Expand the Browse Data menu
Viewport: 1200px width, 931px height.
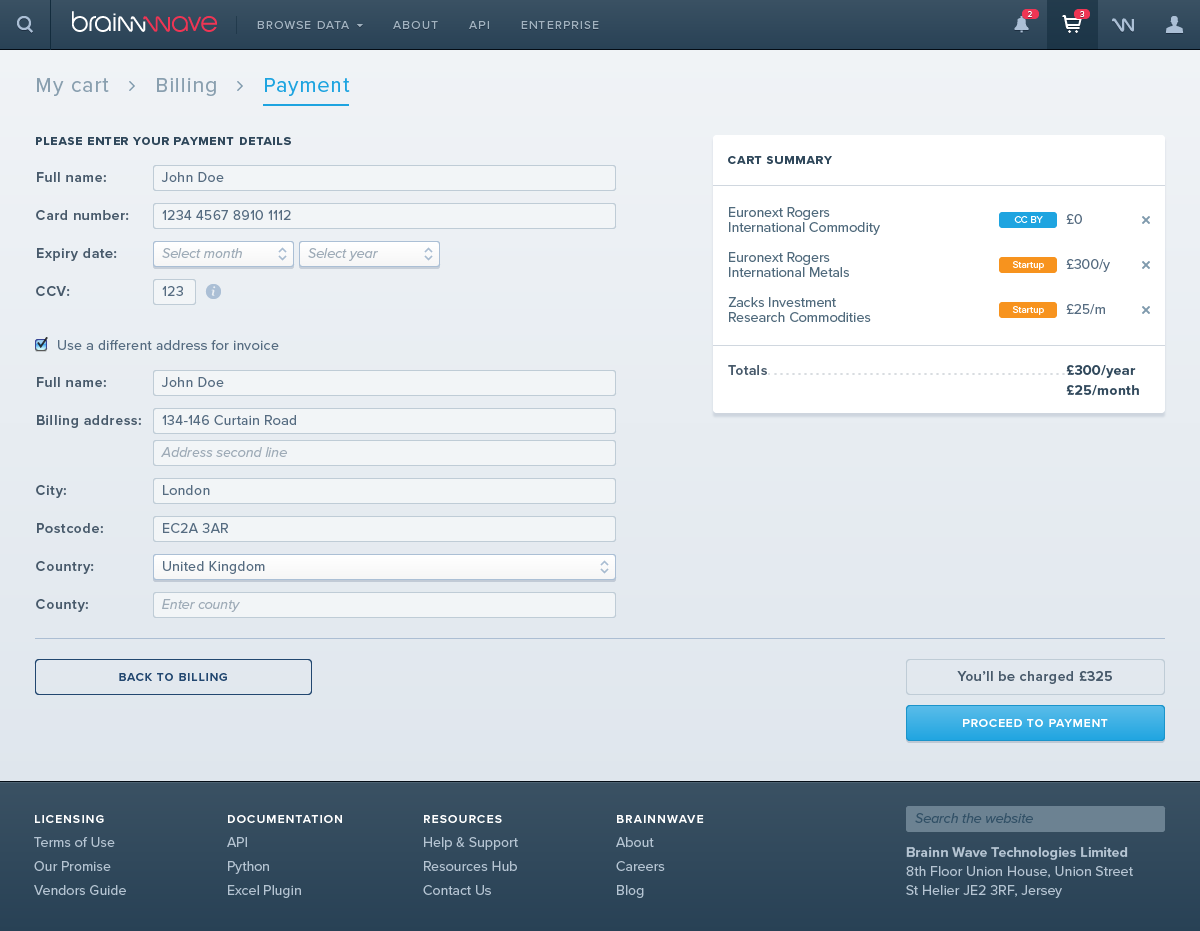[310, 25]
